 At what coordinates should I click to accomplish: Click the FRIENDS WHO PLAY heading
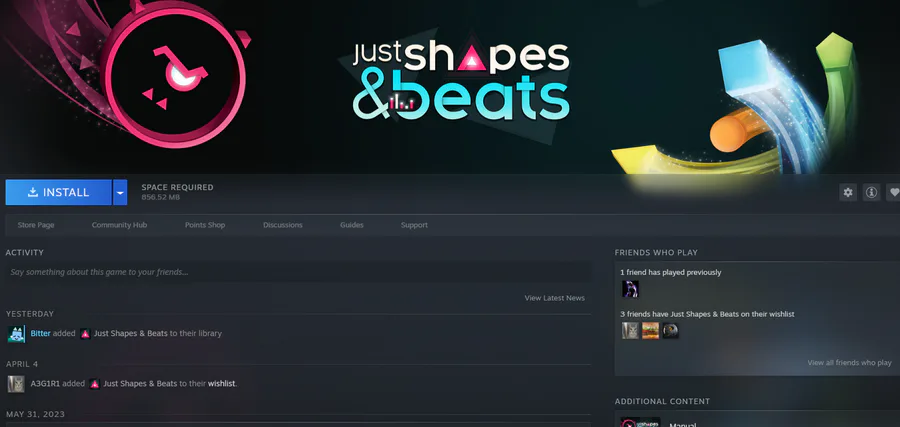656,253
